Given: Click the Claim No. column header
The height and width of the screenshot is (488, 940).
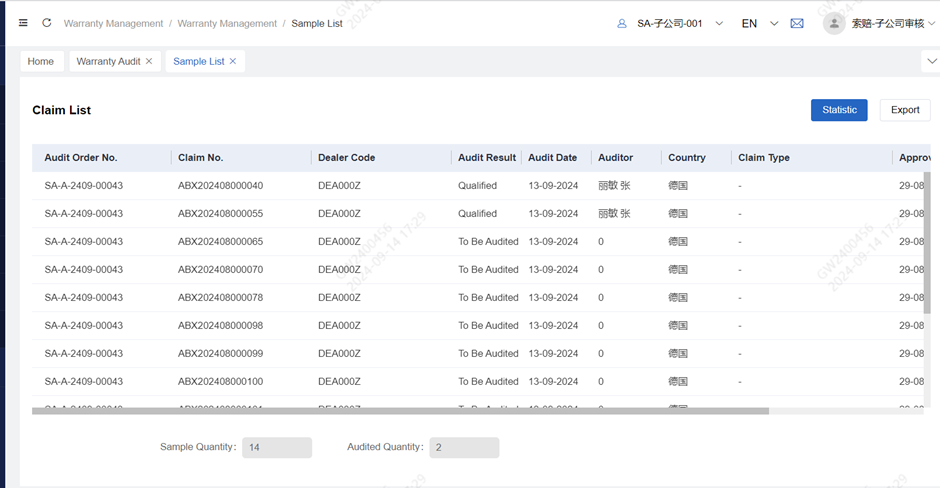Looking at the screenshot, I should point(200,158).
